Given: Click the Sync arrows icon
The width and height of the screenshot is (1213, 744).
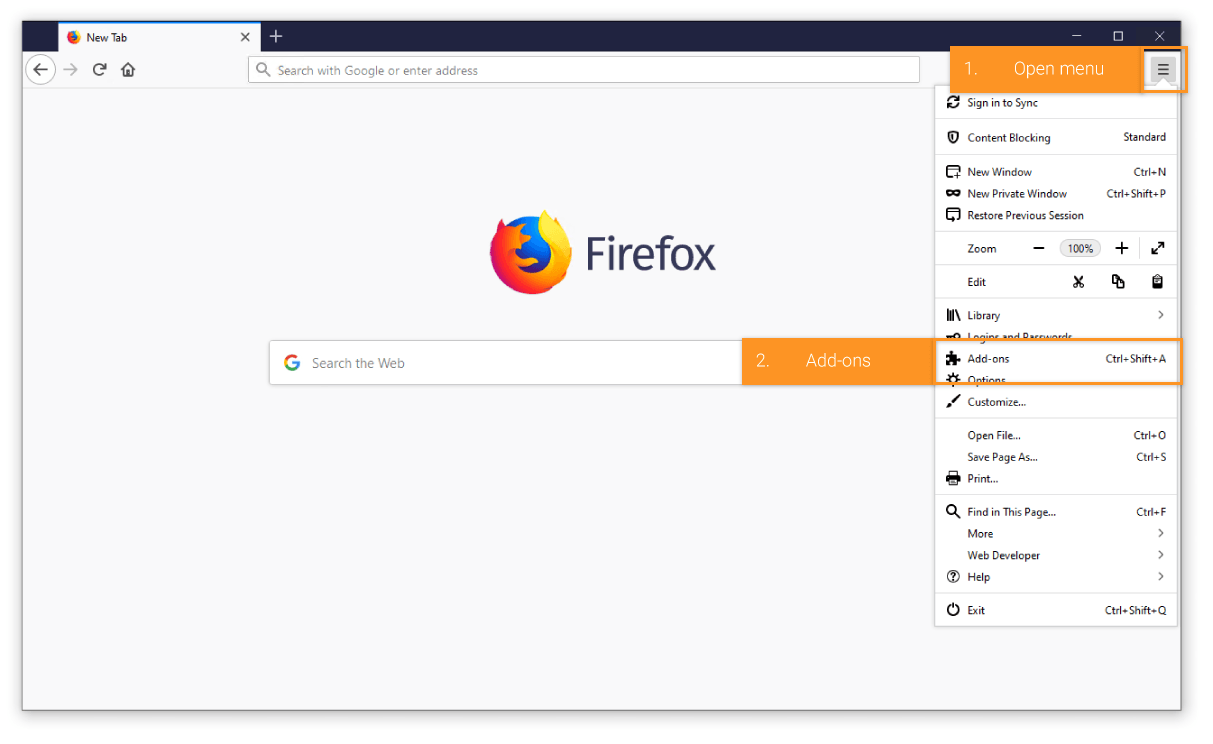Looking at the screenshot, I should (x=953, y=102).
